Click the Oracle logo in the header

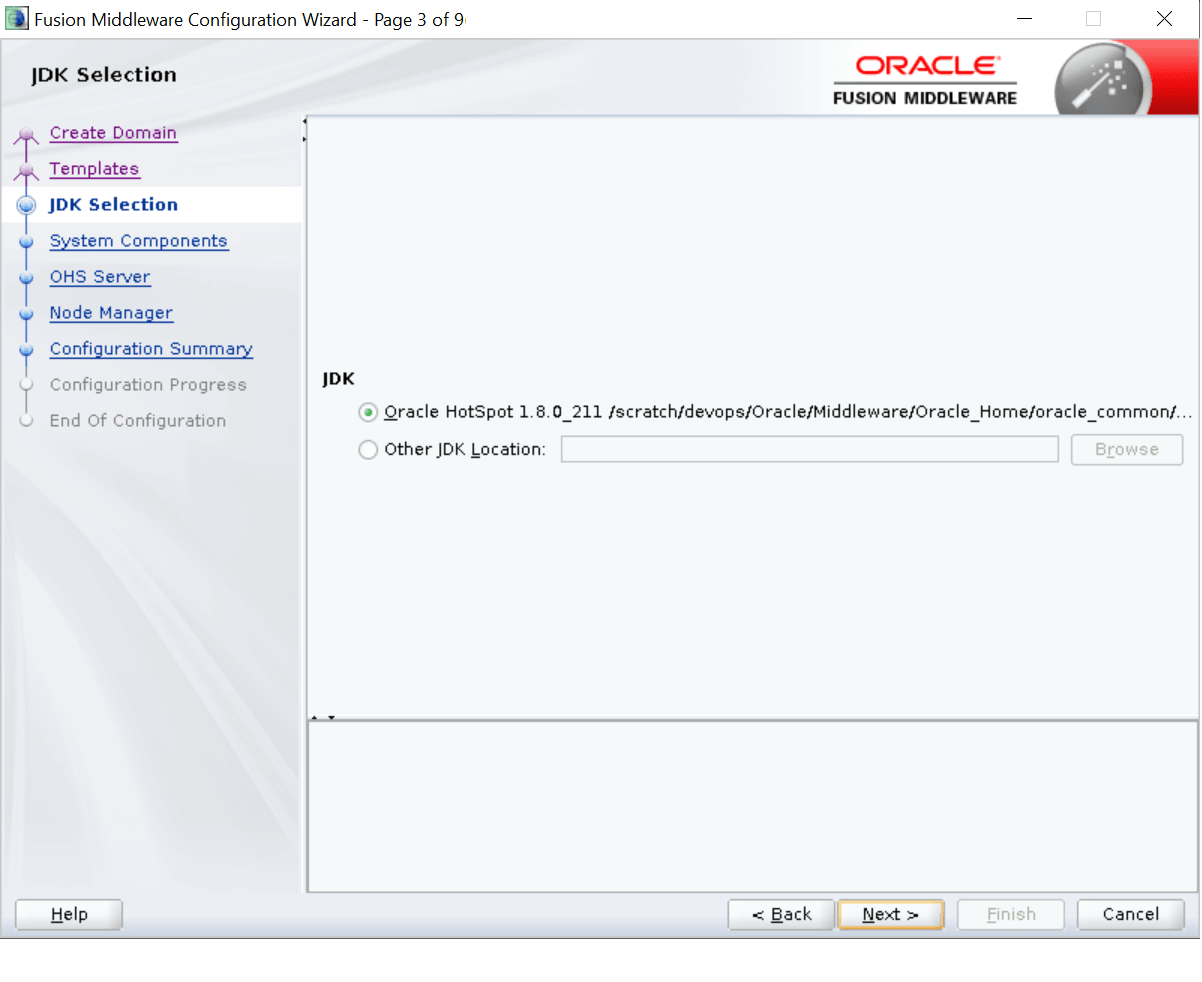click(x=923, y=66)
